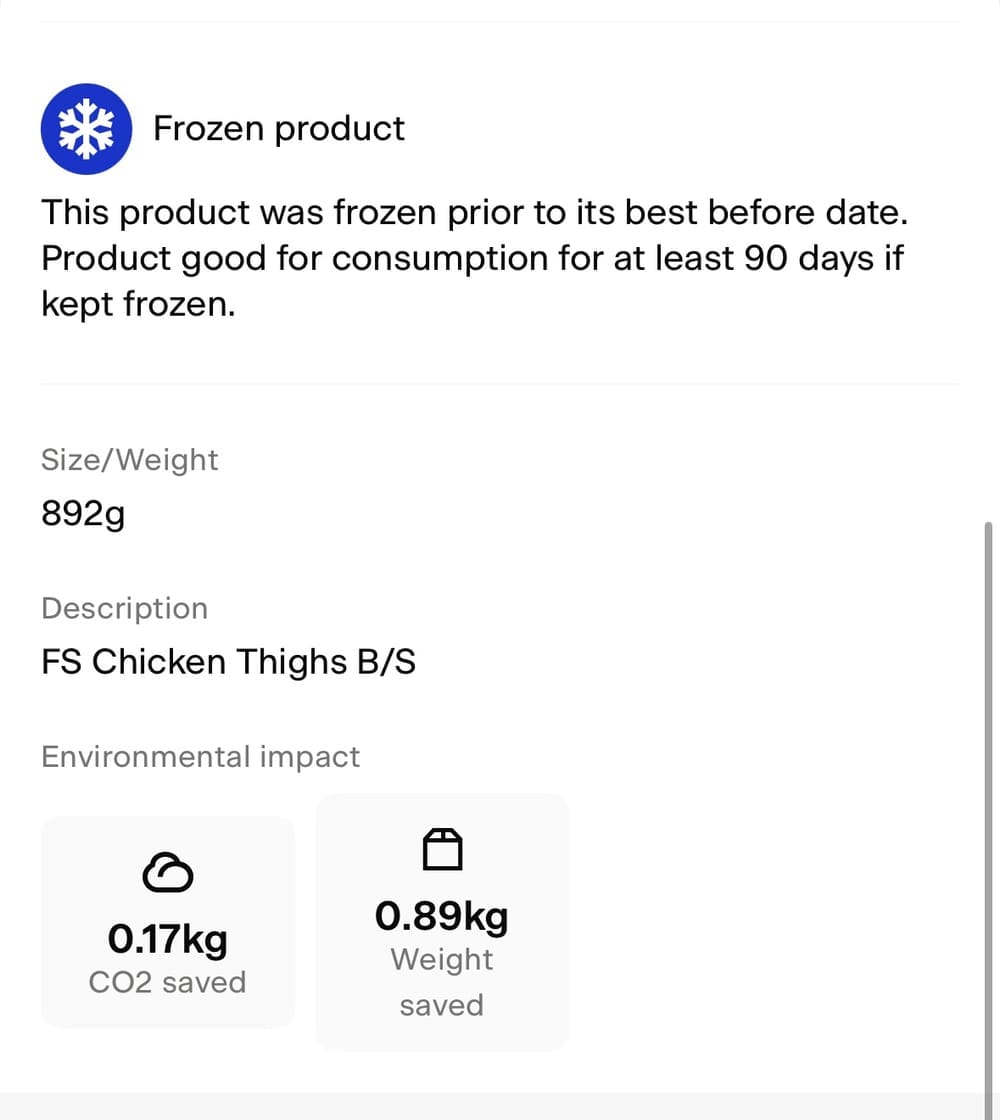The width and height of the screenshot is (1000, 1120).
Task: Click "kept frozen." at paragraph end
Action: (138, 303)
